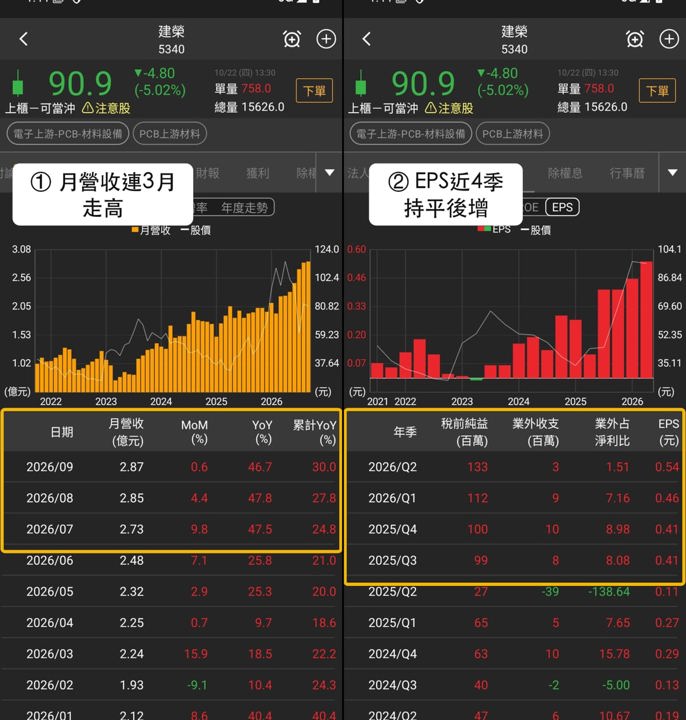Toggle EPS legend series

pyautogui.click(x=494, y=229)
